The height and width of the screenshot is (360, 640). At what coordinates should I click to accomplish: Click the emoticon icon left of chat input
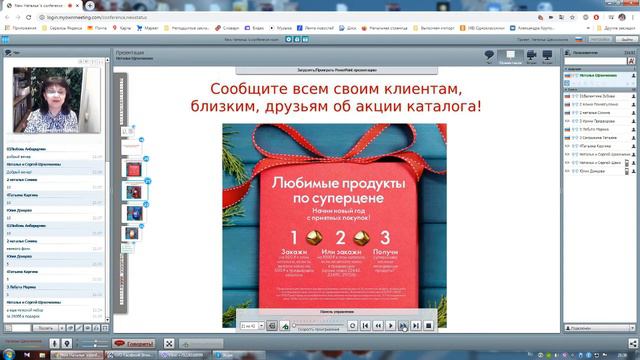(x=8, y=328)
